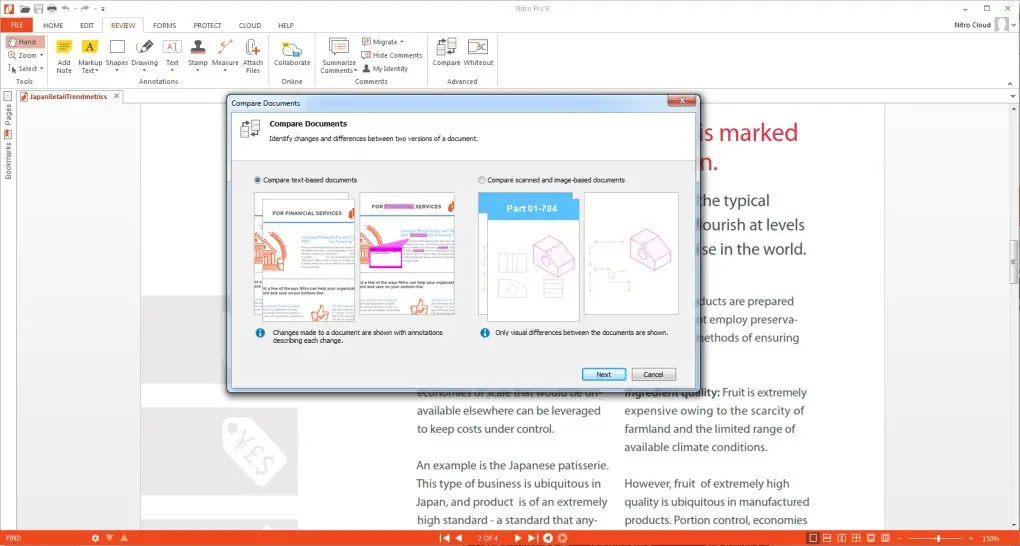The image size is (1020, 546).
Task: Click the Undo arrow icon
Action: coord(65,8)
